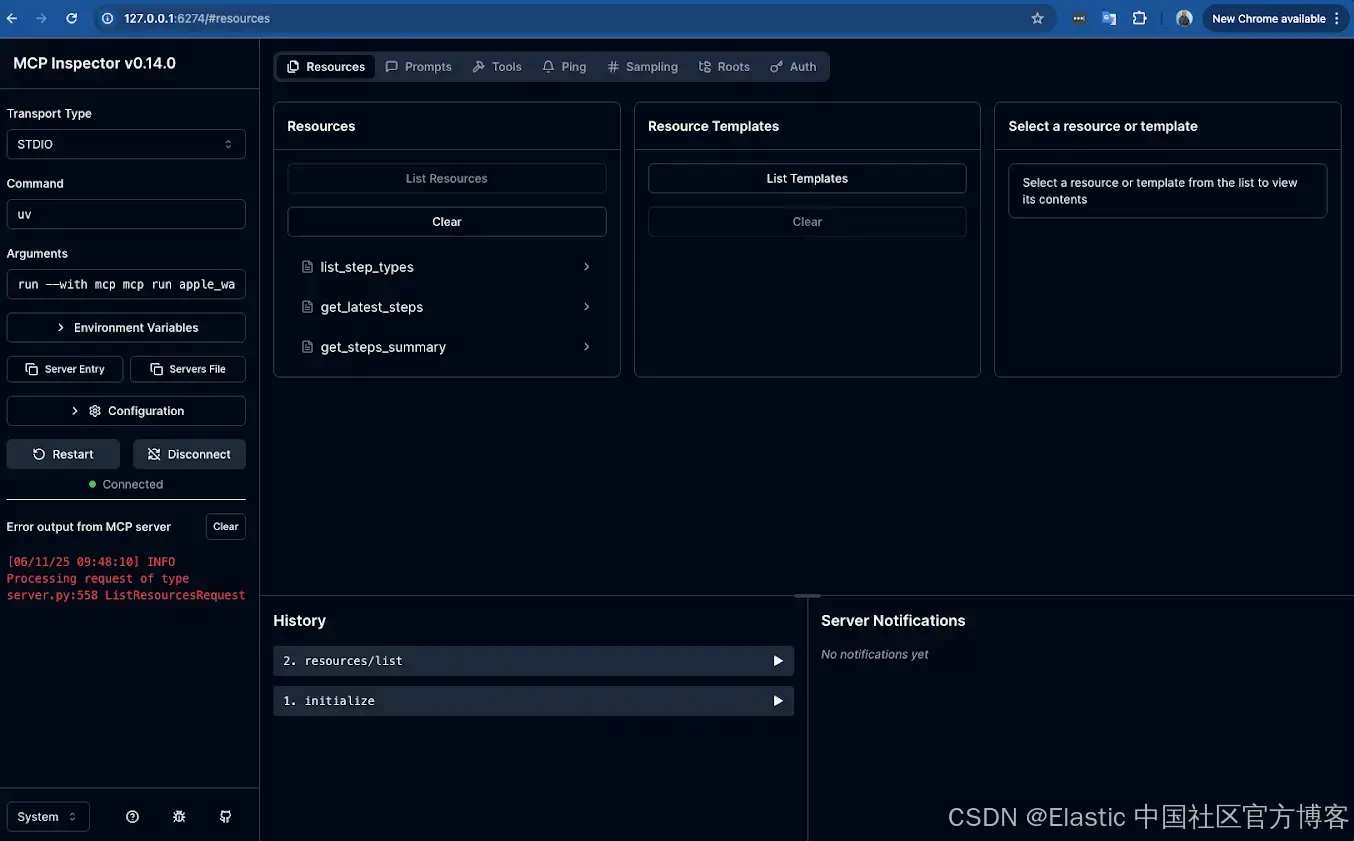Open the get_steps_summary resource chevron
This screenshot has height=841, width=1354.
(x=586, y=347)
